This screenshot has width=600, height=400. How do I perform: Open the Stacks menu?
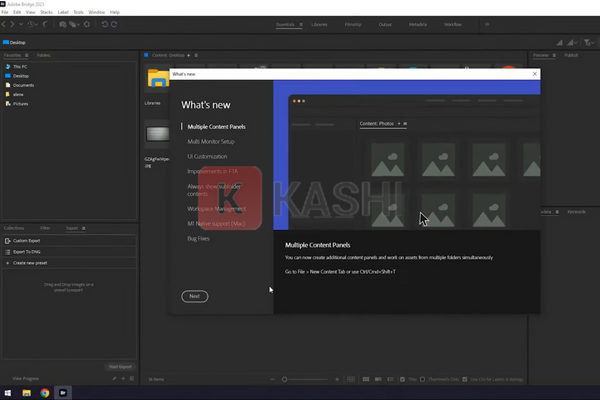45,11
